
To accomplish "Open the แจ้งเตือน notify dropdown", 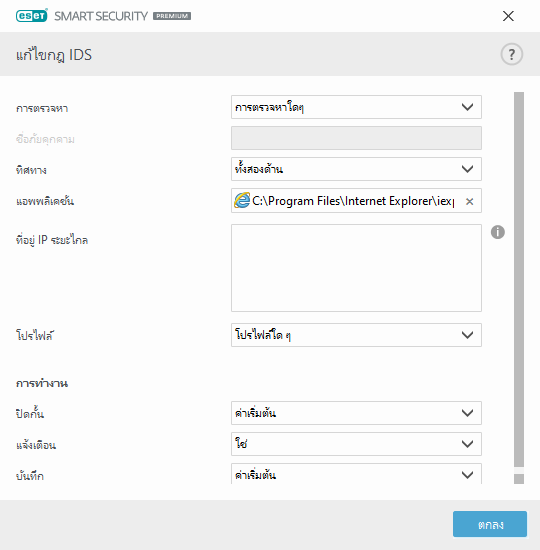I will [356, 444].
